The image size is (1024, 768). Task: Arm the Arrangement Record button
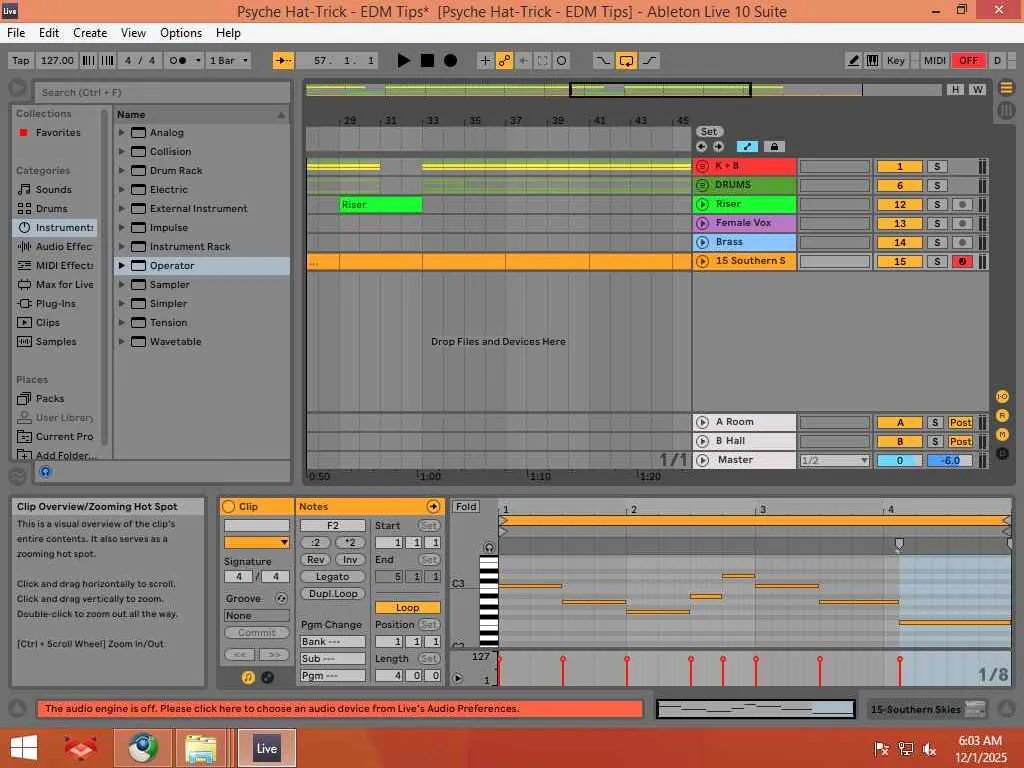click(x=450, y=61)
